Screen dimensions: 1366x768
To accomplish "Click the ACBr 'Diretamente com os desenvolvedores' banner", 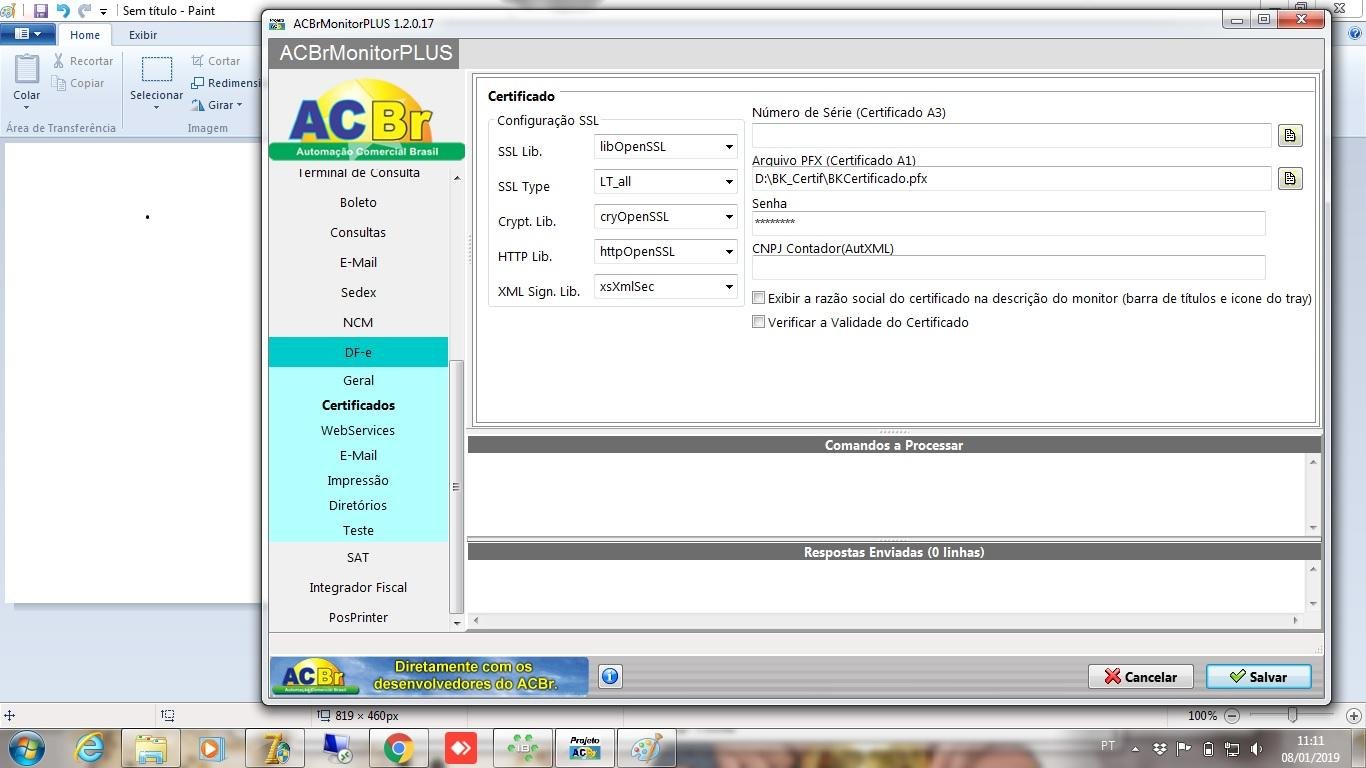I will (429, 676).
